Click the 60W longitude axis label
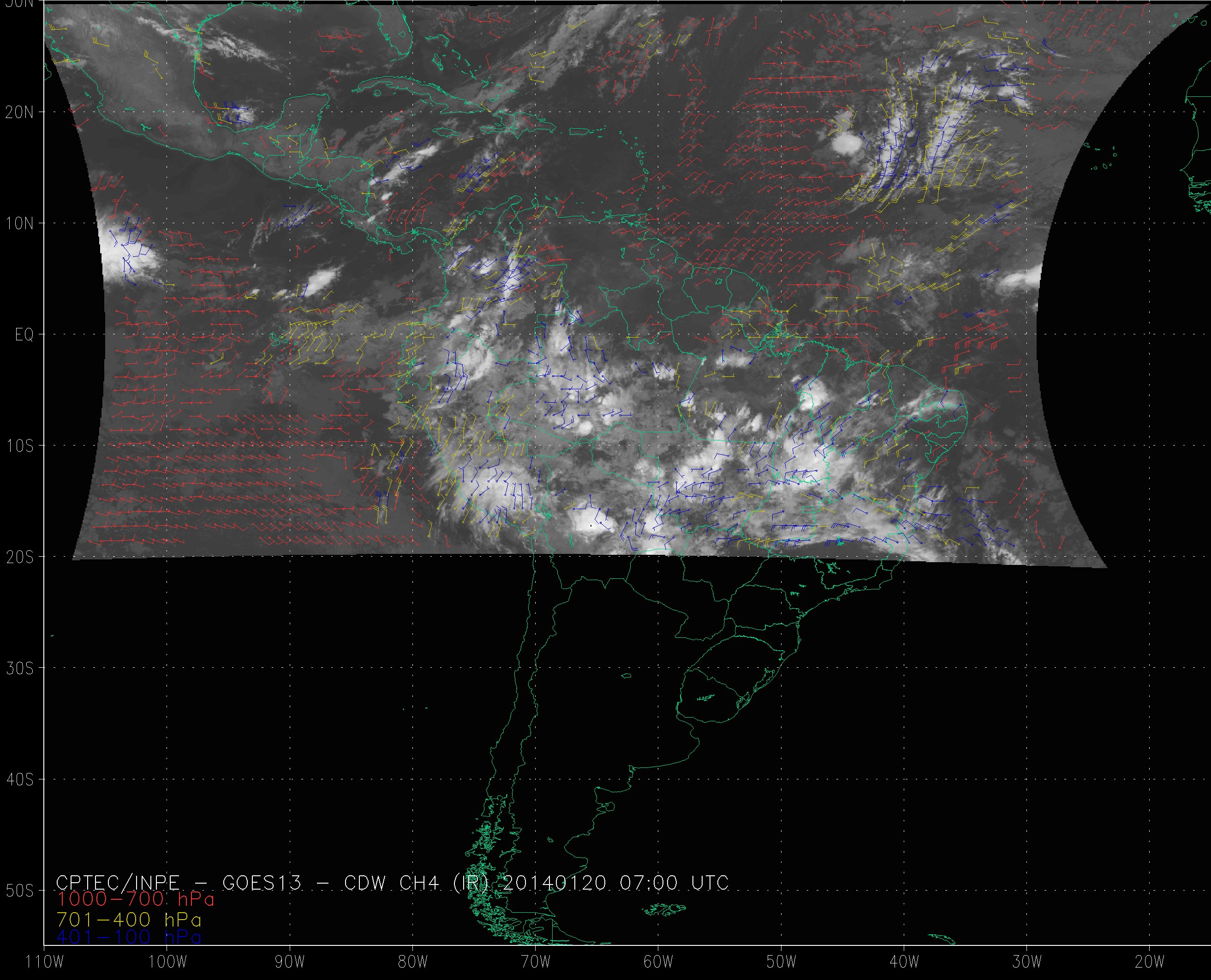The image size is (1211, 980). (658, 962)
